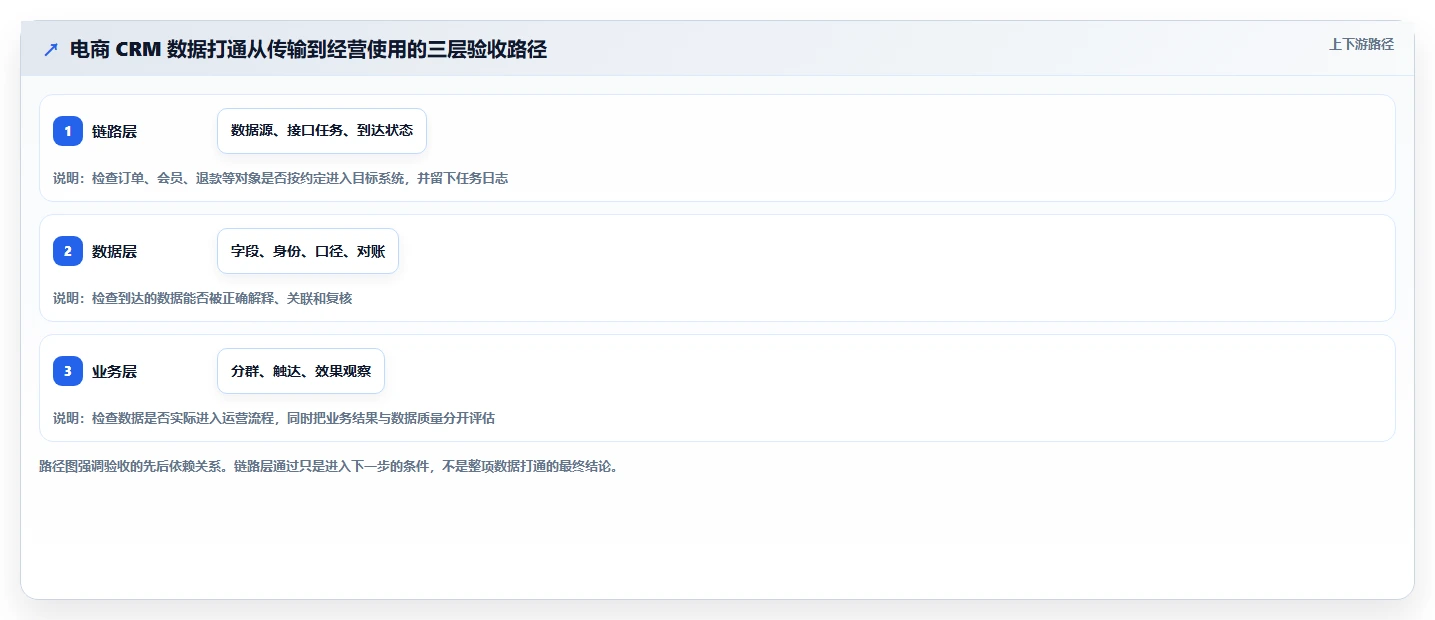Select the 分群、触达、效果观察 chip
Image resolution: width=1435 pixels, height=620 pixels.
(301, 371)
